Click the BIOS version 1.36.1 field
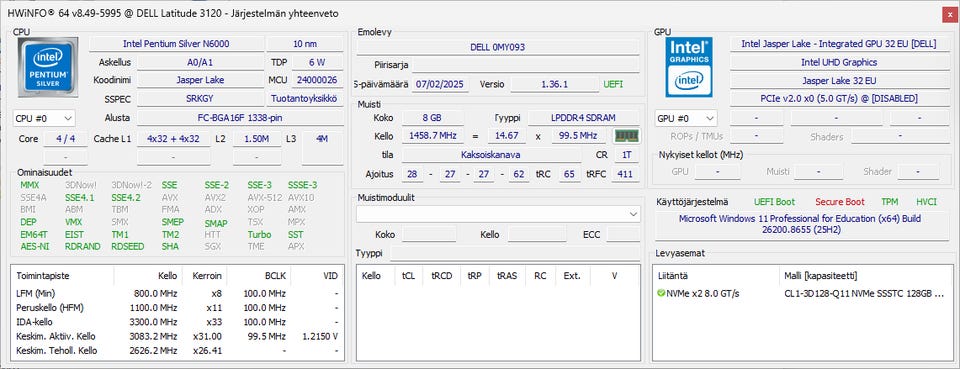Viewport: 960px width, 369px height. point(555,84)
